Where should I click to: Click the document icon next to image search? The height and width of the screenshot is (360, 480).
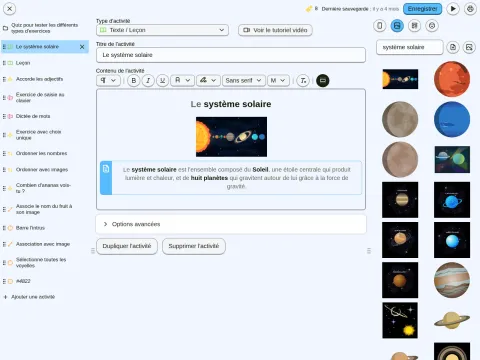[453, 47]
